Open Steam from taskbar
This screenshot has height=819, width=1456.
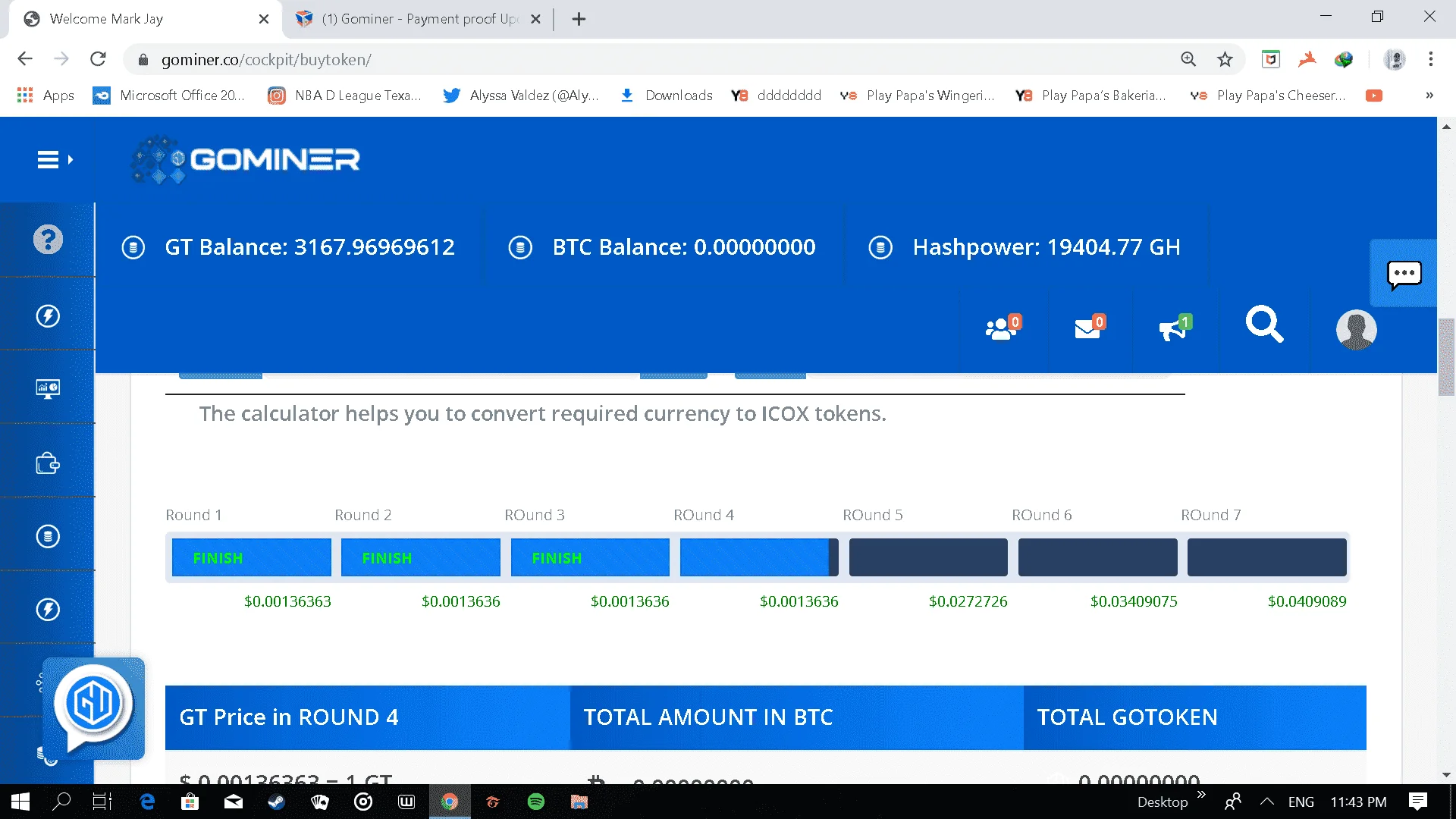[x=276, y=802]
